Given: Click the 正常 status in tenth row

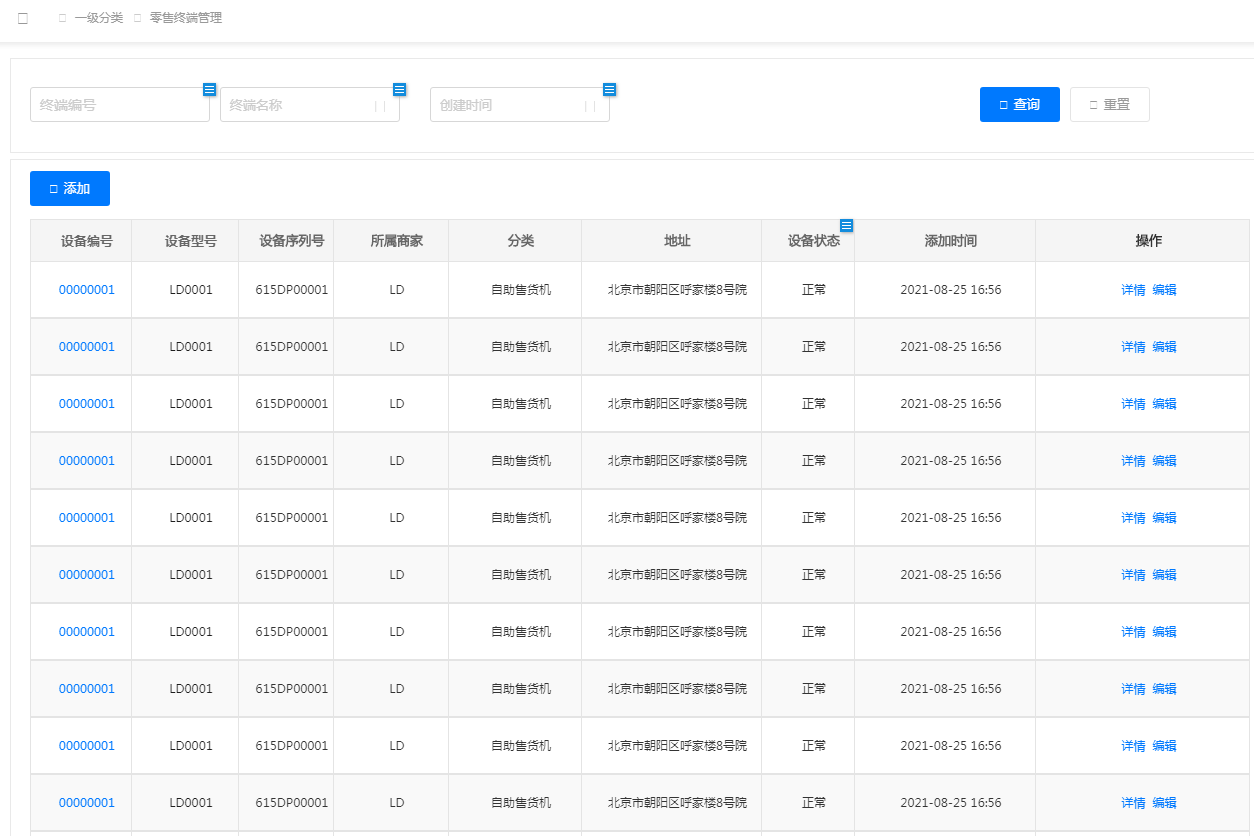Looking at the screenshot, I should 814,803.
